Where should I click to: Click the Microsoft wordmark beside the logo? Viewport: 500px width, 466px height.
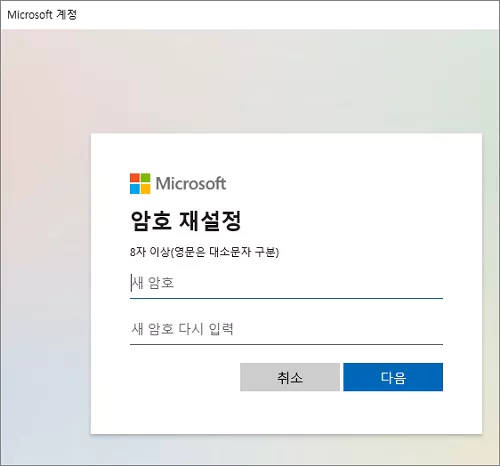coord(191,184)
